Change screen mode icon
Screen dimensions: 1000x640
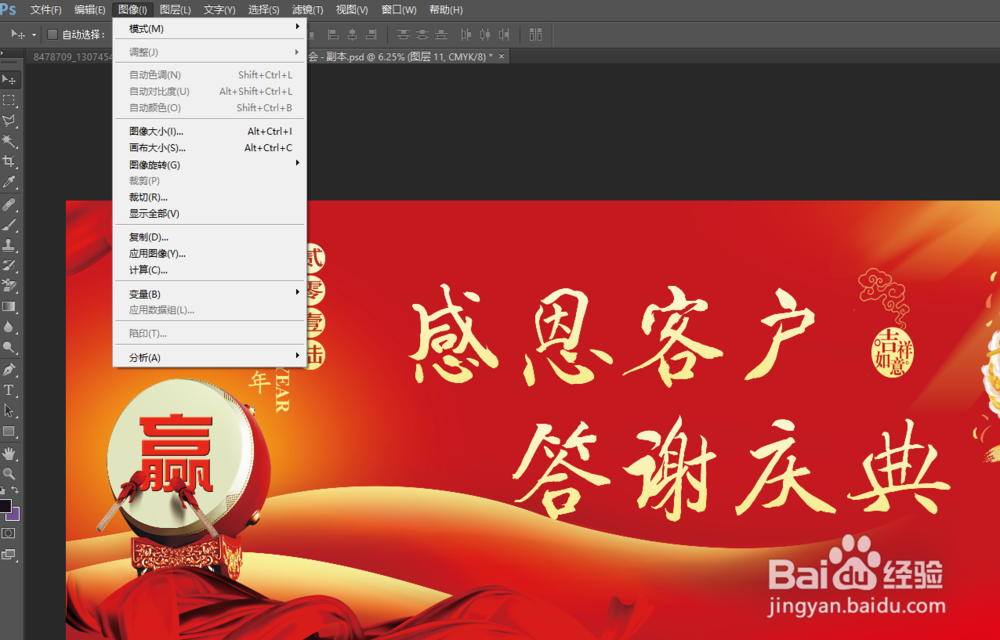pyautogui.click(x=8, y=554)
